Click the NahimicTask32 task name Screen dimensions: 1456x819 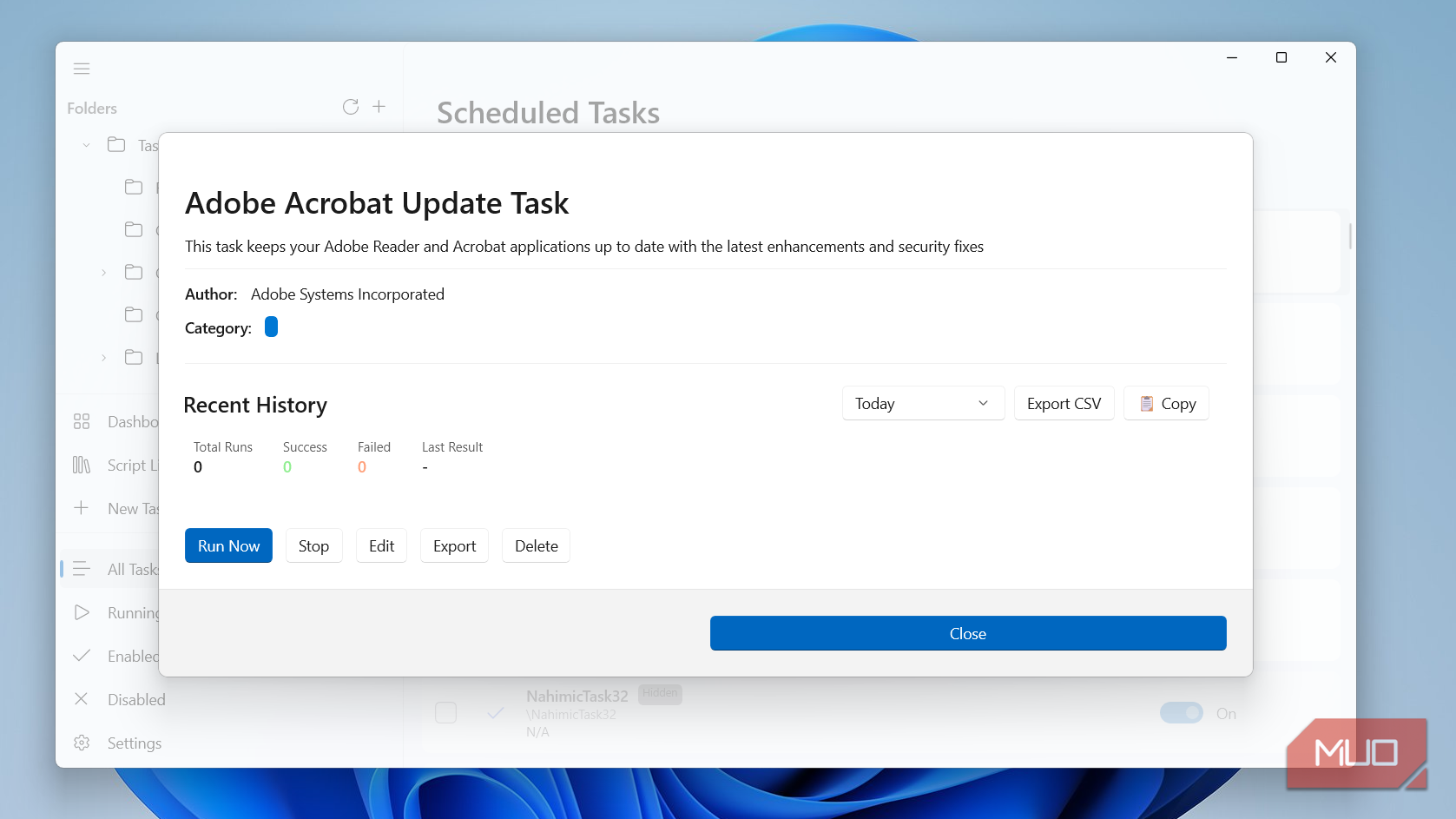point(576,696)
